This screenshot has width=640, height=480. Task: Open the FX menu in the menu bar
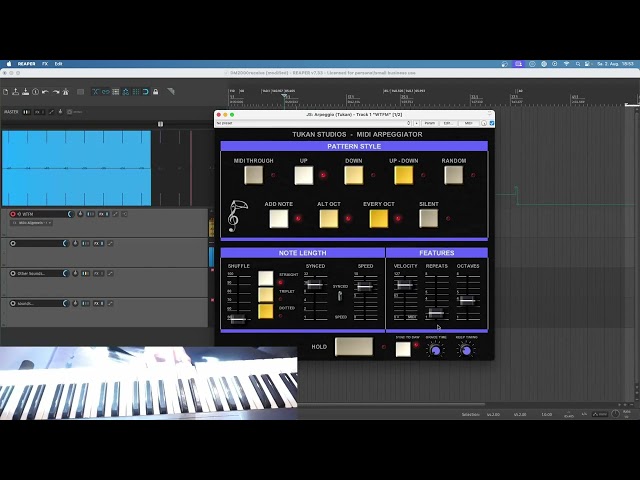(45, 64)
